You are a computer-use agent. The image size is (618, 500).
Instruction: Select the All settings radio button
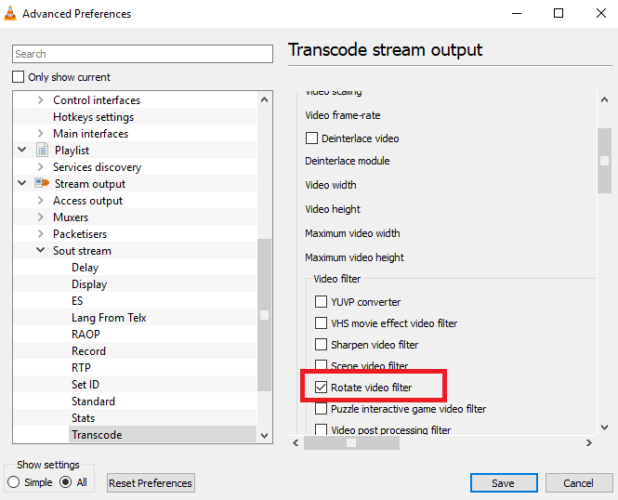(65, 482)
